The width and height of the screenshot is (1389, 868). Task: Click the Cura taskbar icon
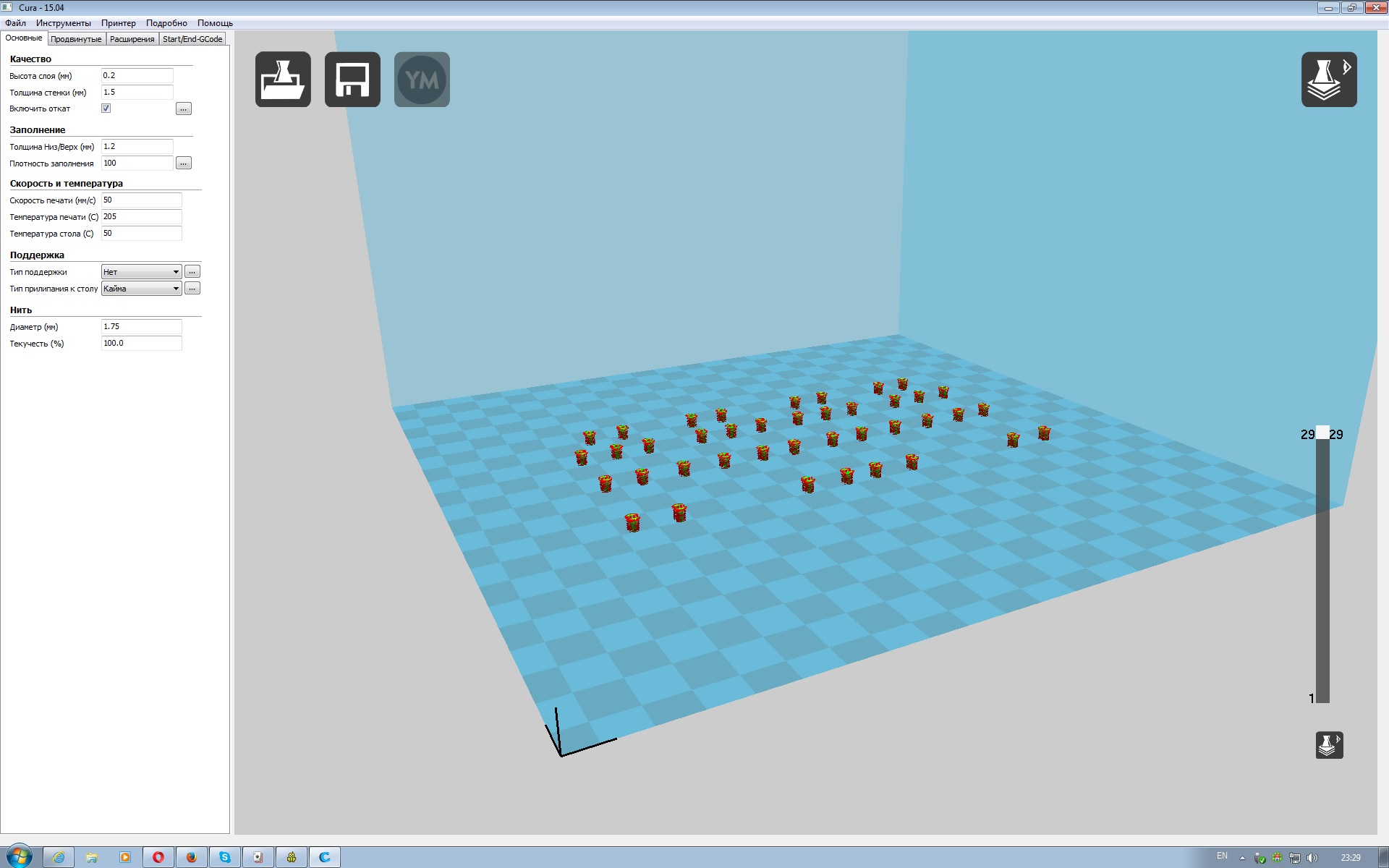(325, 857)
